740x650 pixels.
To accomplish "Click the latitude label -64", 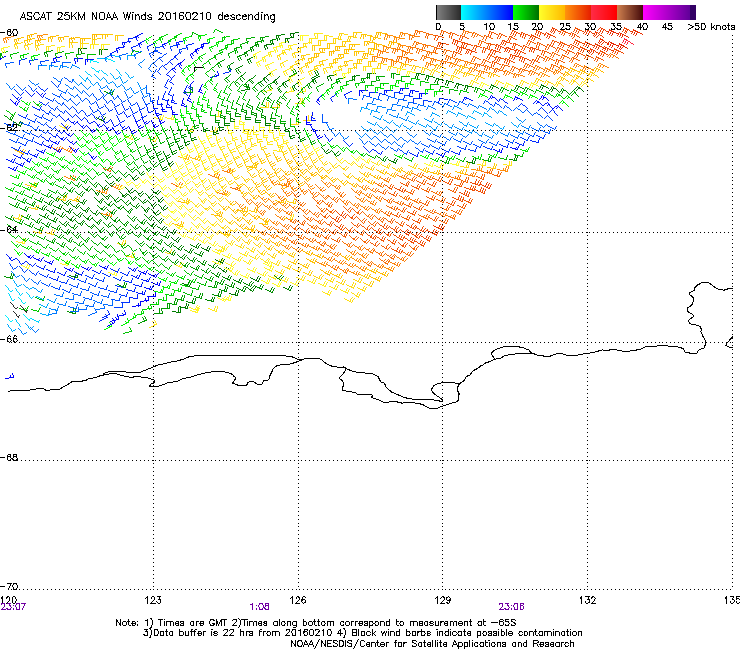I will point(10,229).
